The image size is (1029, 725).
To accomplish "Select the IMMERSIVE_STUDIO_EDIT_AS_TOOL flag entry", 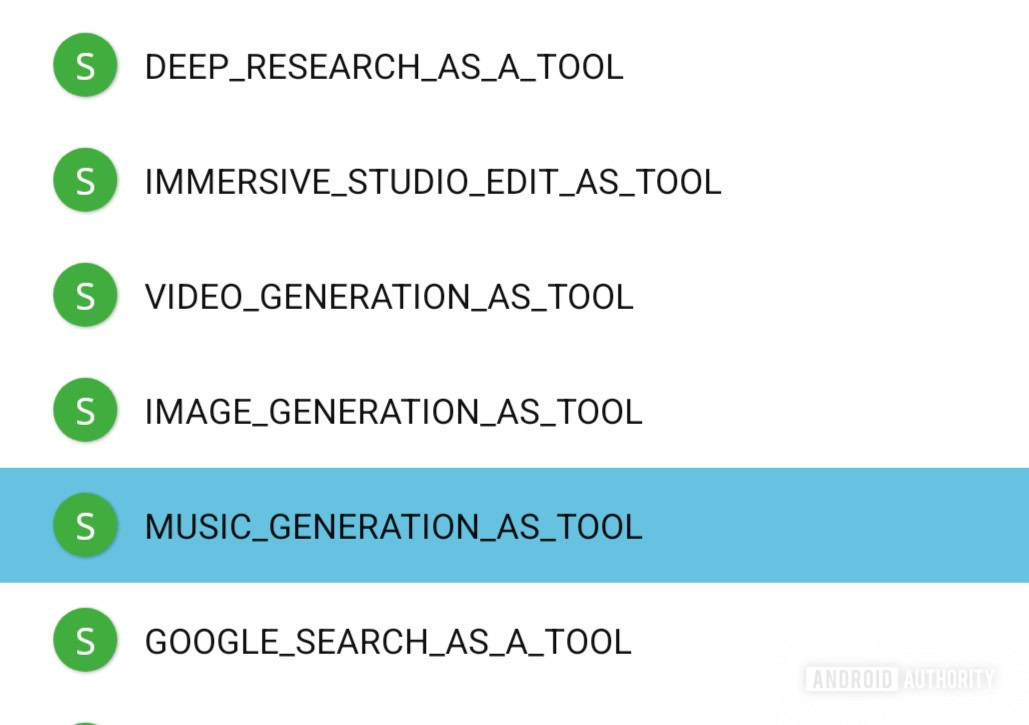I will (x=432, y=181).
